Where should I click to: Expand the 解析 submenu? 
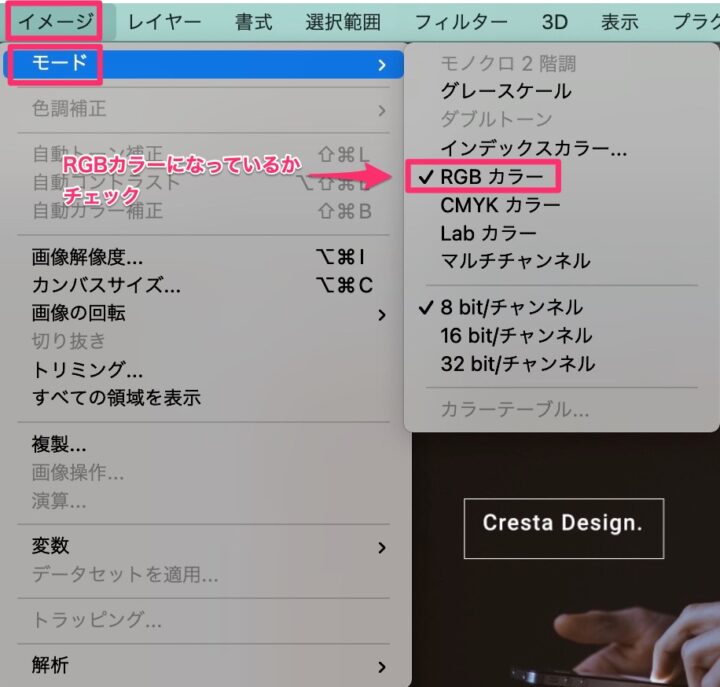(203, 666)
